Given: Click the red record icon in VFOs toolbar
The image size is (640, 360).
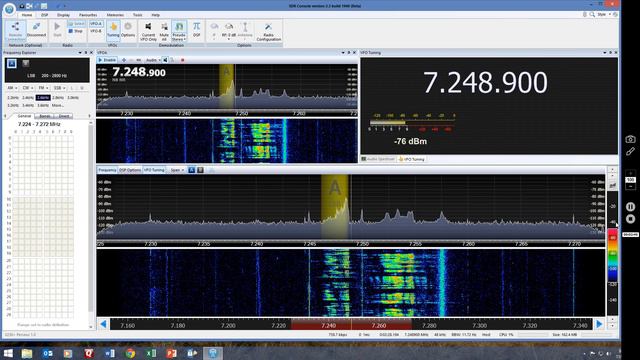Looking at the screenshot, I should click(182, 60).
